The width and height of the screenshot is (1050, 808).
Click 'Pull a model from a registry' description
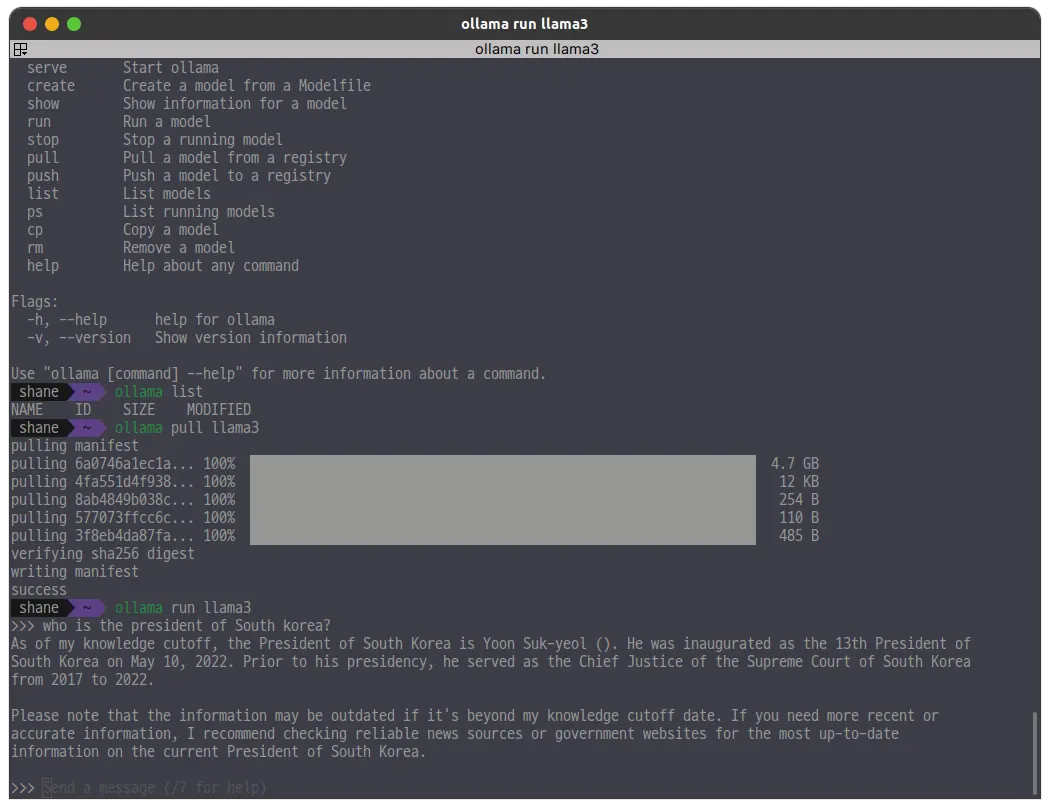(234, 158)
